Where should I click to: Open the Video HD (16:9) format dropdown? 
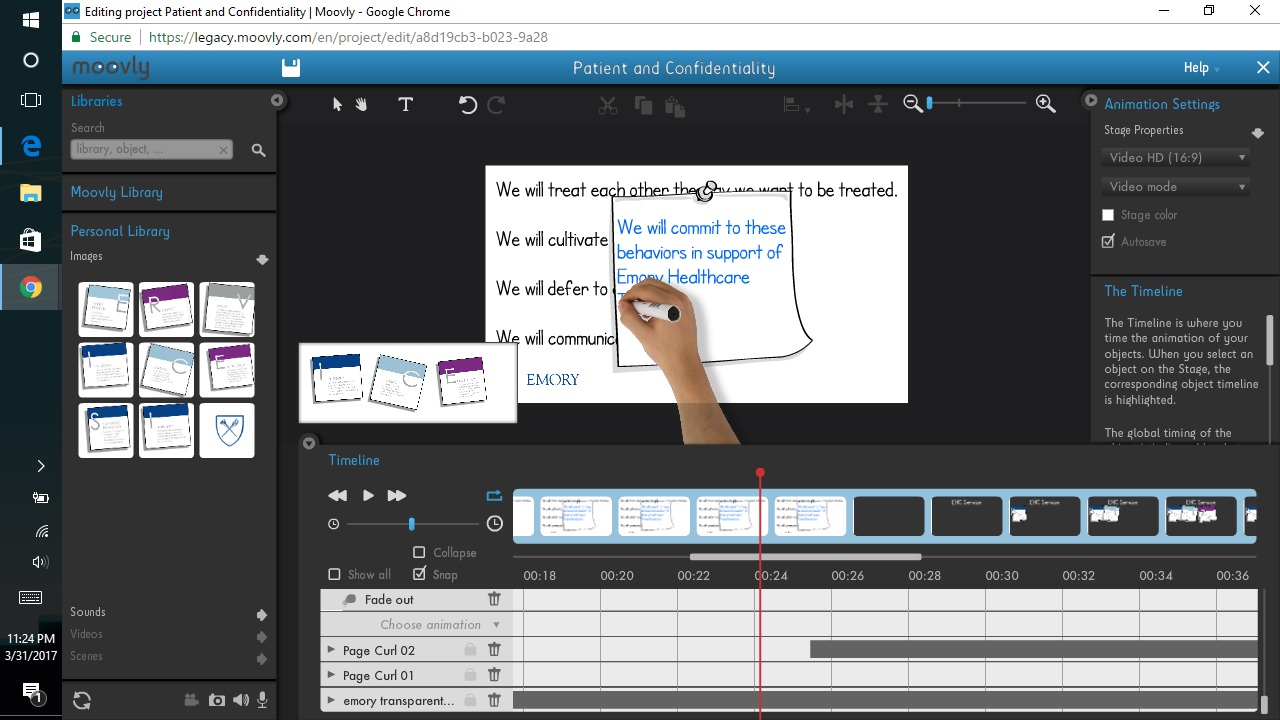click(x=1176, y=157)
